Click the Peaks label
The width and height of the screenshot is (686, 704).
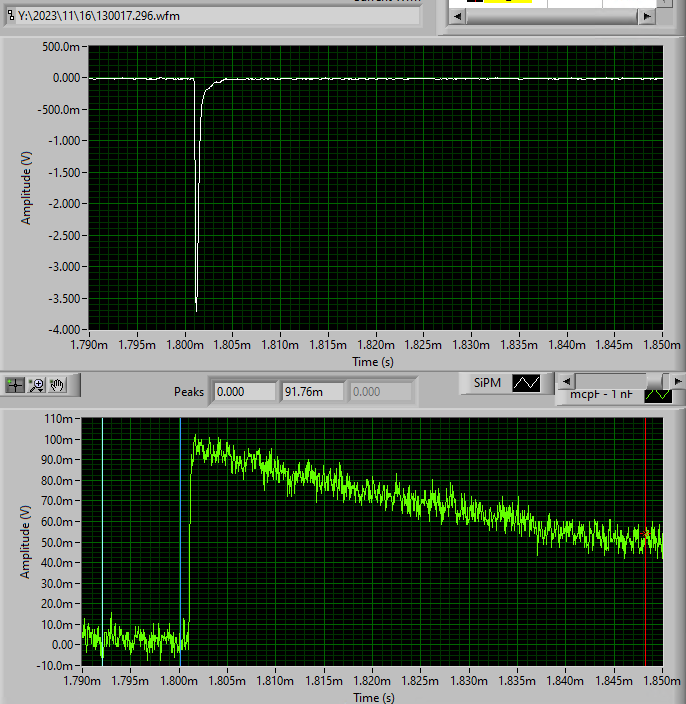coord(189,392)
